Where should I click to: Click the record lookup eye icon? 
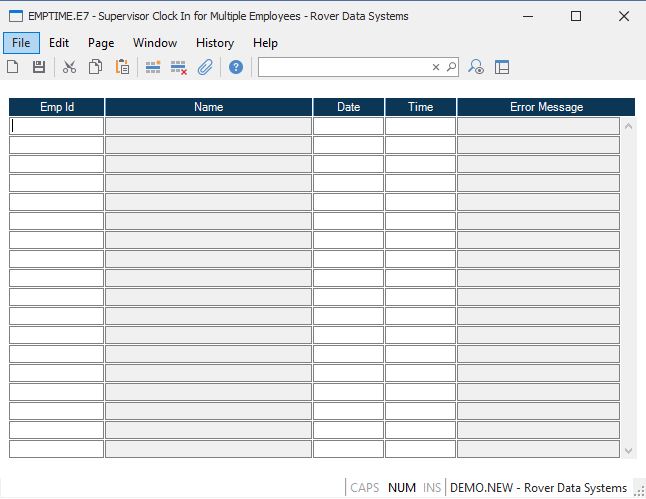[x=476, y=67]
